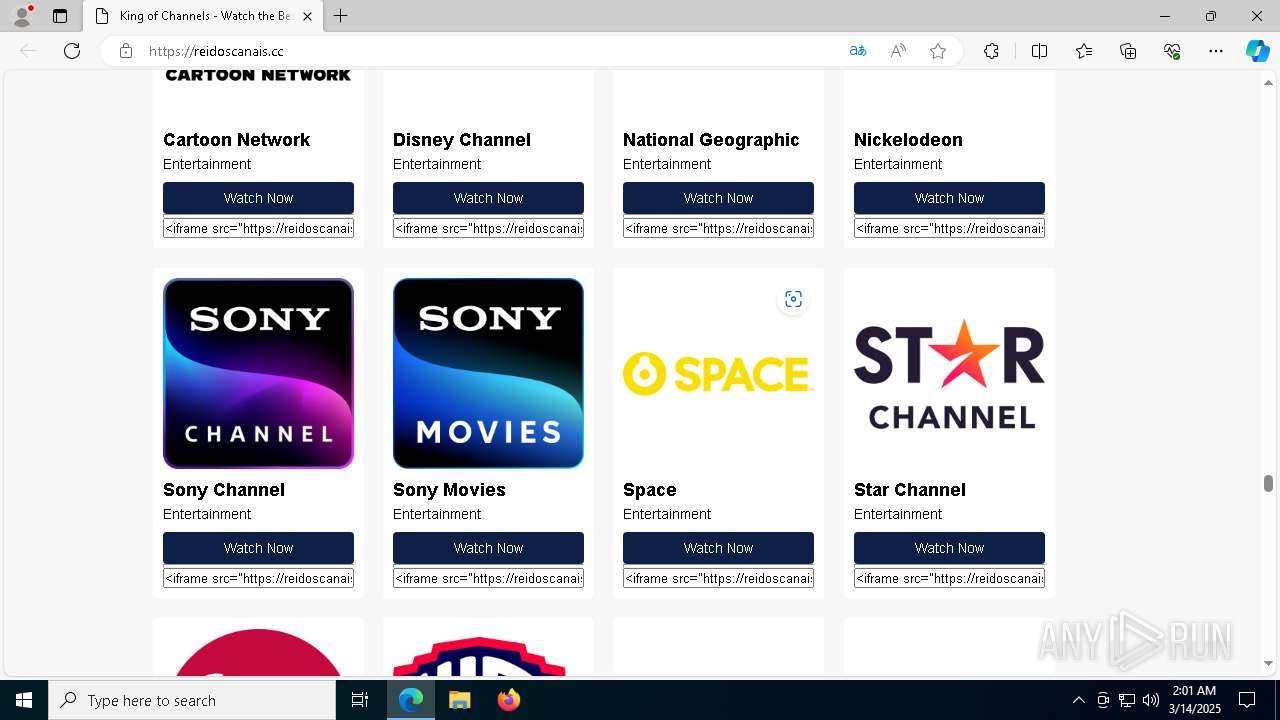The width and height of the screenshot is (1280, 720).
Task: Click the Nickelodeon title text
Action: (x=908, y=140)
